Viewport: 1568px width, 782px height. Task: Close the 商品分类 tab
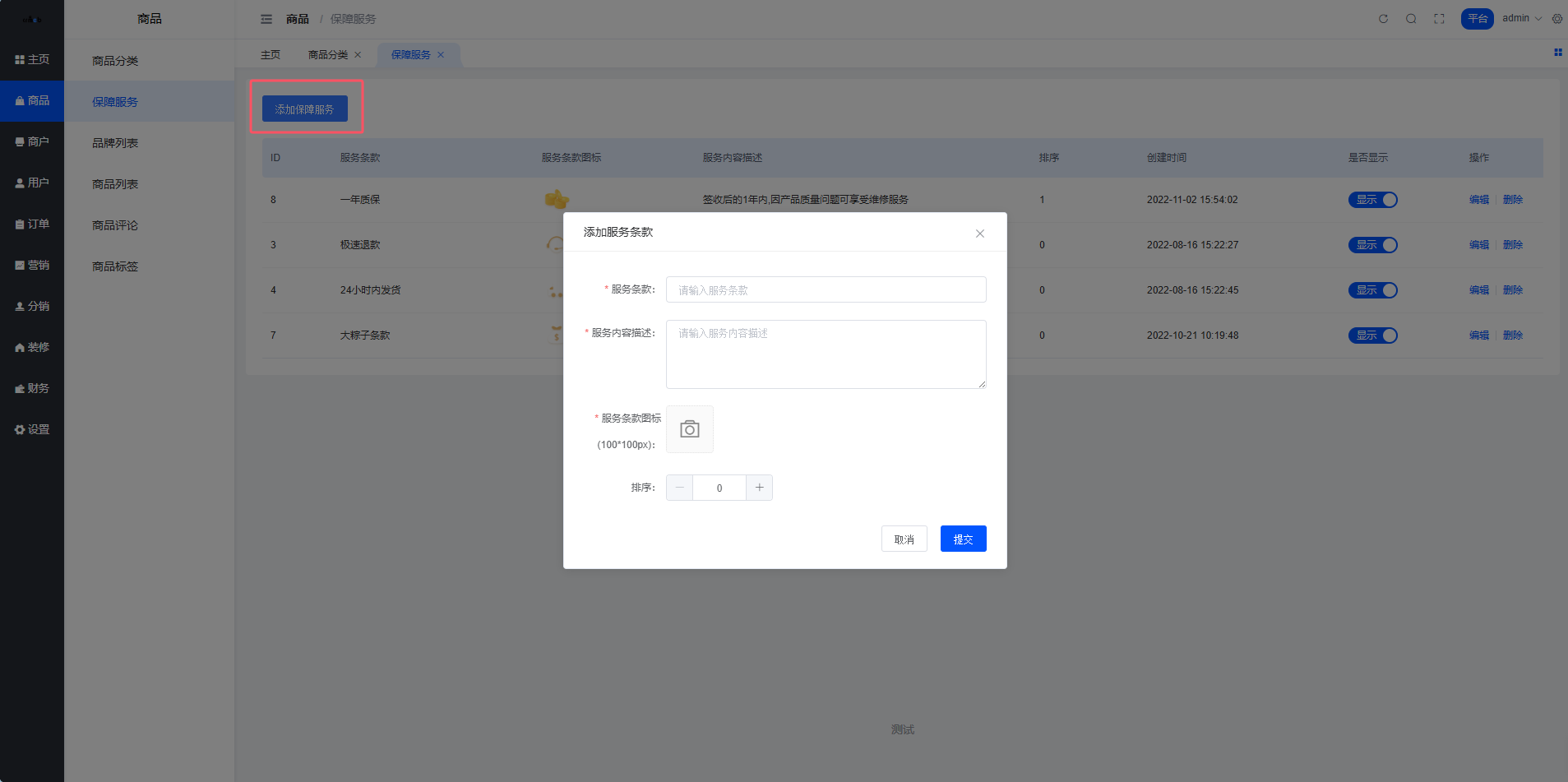coord(358,55)
